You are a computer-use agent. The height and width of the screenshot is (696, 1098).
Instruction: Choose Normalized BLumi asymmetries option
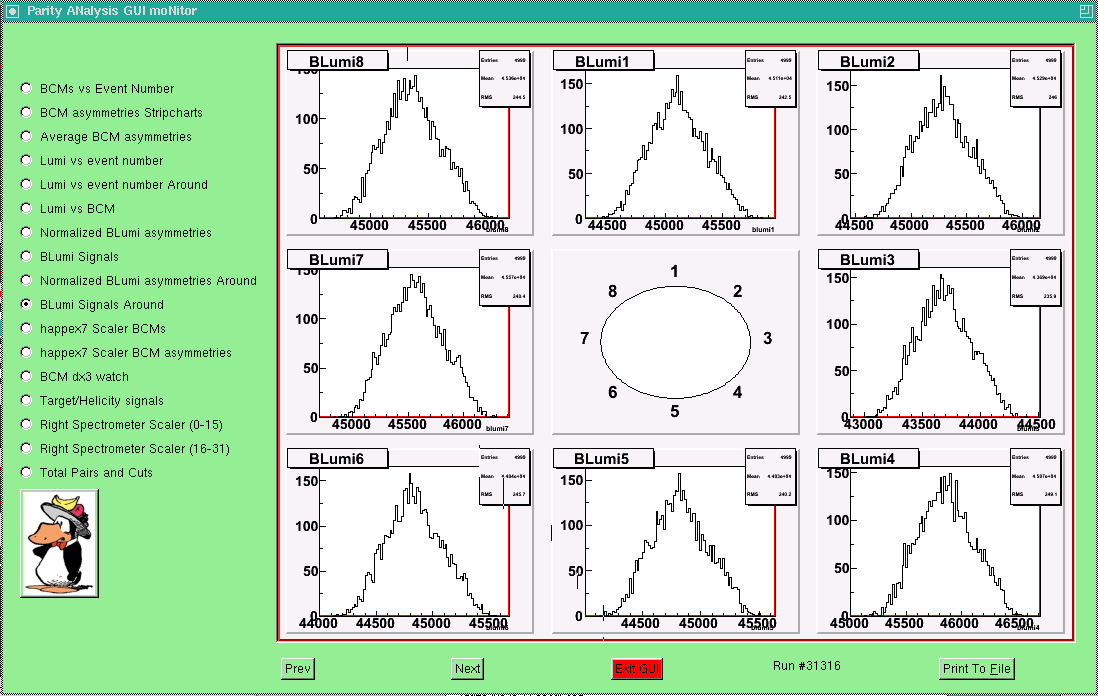click(x=27, y=232)
